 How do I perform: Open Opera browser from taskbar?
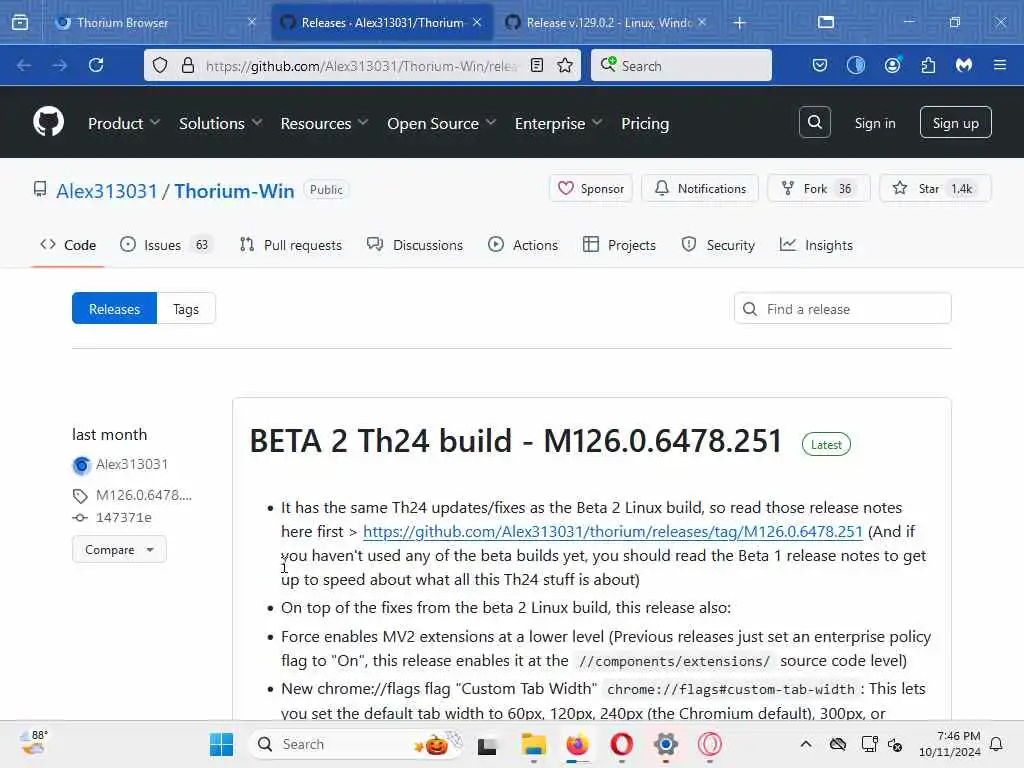click(622, 744)
